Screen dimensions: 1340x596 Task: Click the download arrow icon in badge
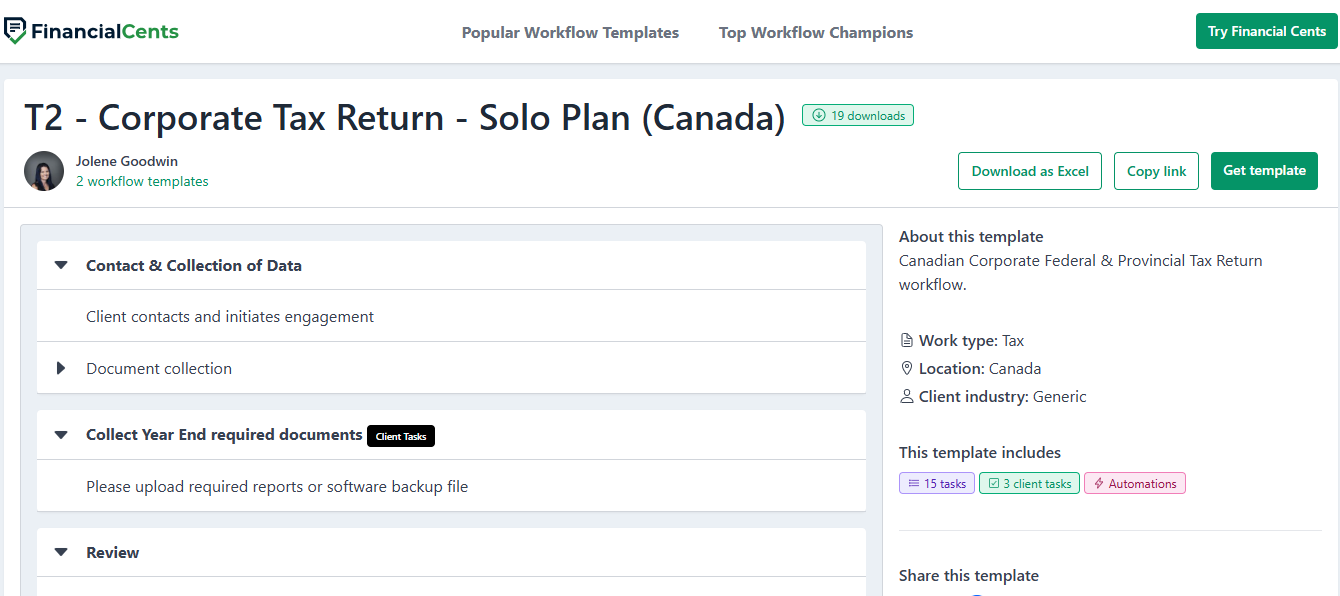coord(819,115)
